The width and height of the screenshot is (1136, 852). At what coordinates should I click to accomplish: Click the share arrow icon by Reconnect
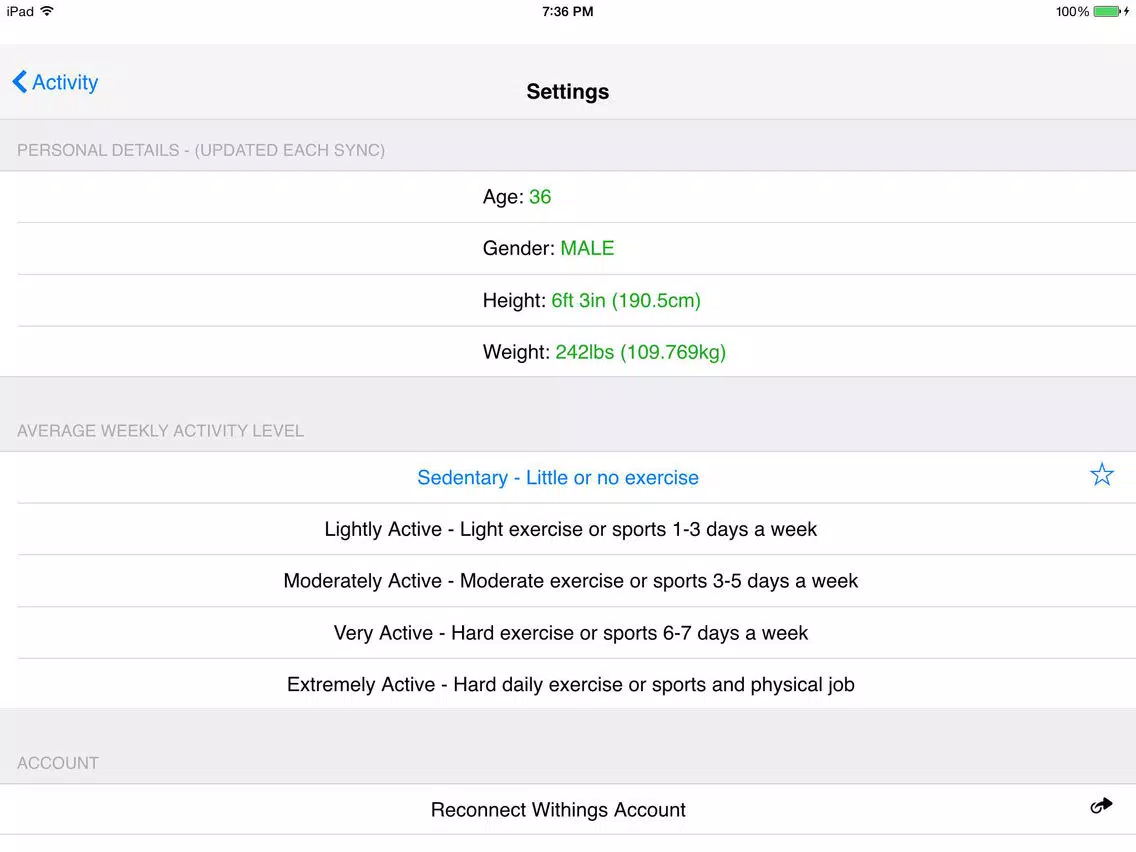(1101, 806)
